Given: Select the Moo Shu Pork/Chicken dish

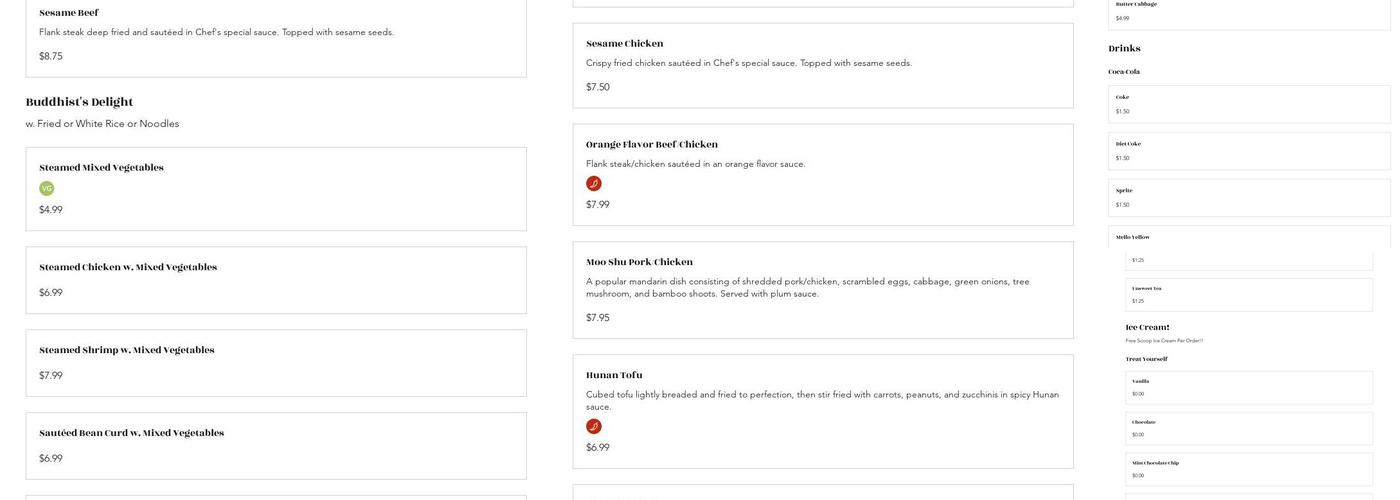Looking at the screenshot, I should [x=639, y=263].
